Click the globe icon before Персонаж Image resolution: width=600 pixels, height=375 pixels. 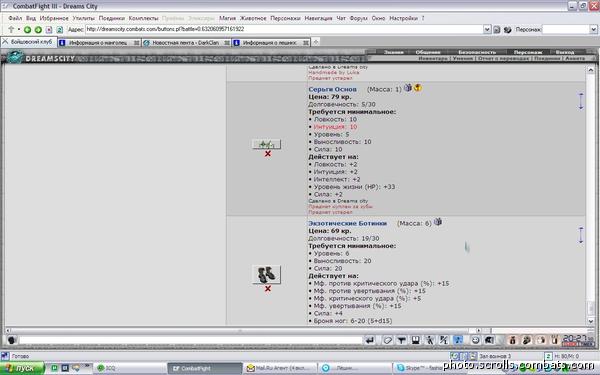click(x=507, y=29)
